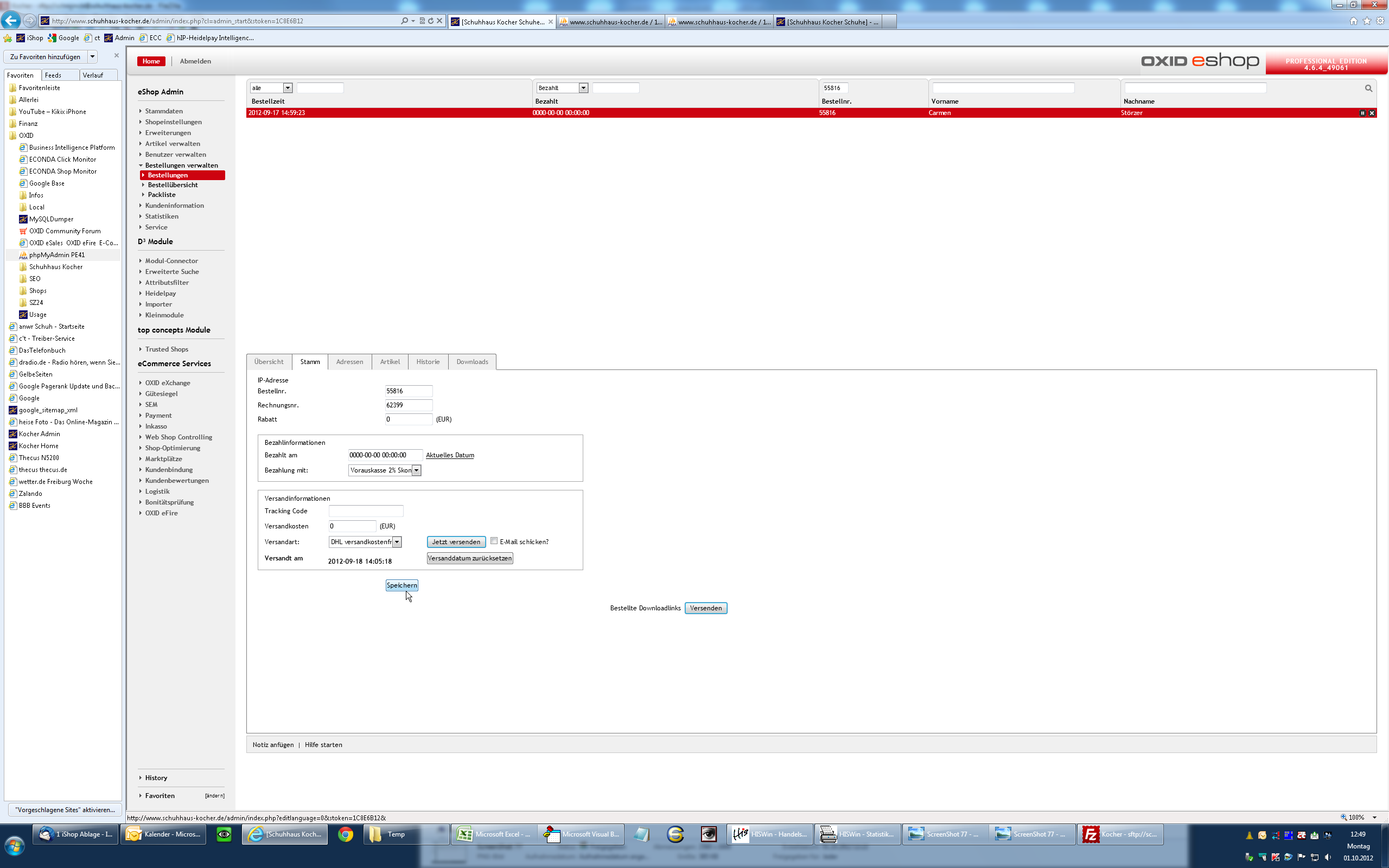
Task: Click the Tracking Code input field
Action: [366, 511]
